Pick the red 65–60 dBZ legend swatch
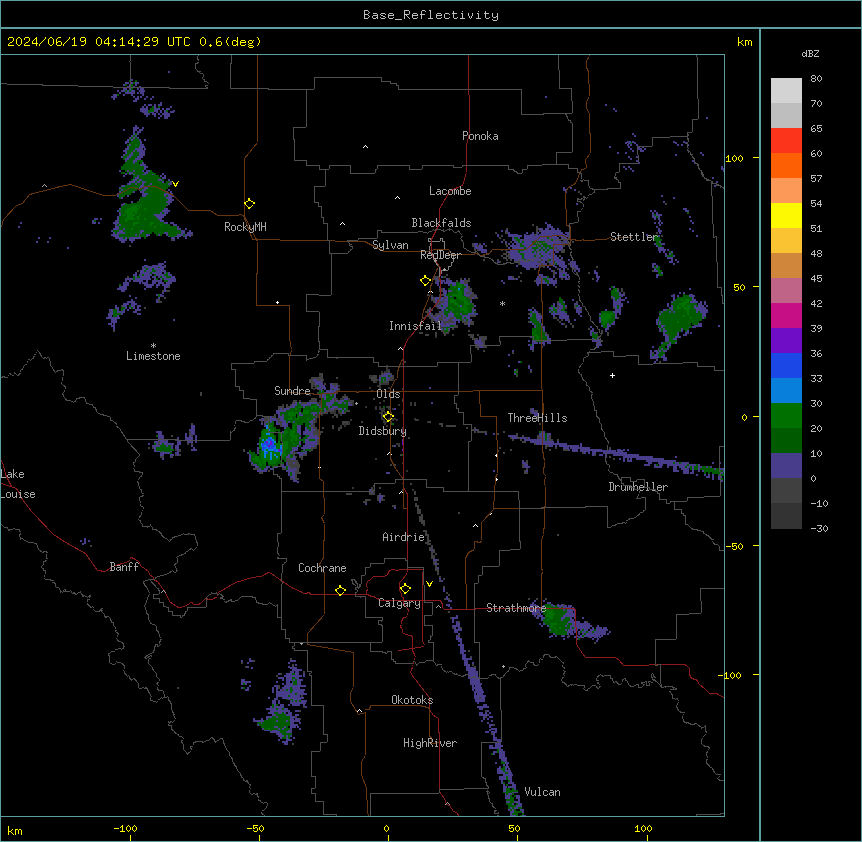 tap(786, 140)
